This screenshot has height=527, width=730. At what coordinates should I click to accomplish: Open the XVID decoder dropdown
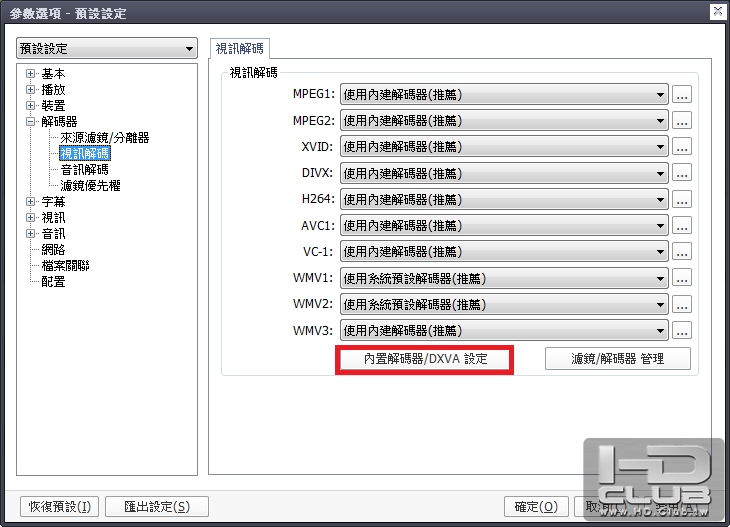504,147
